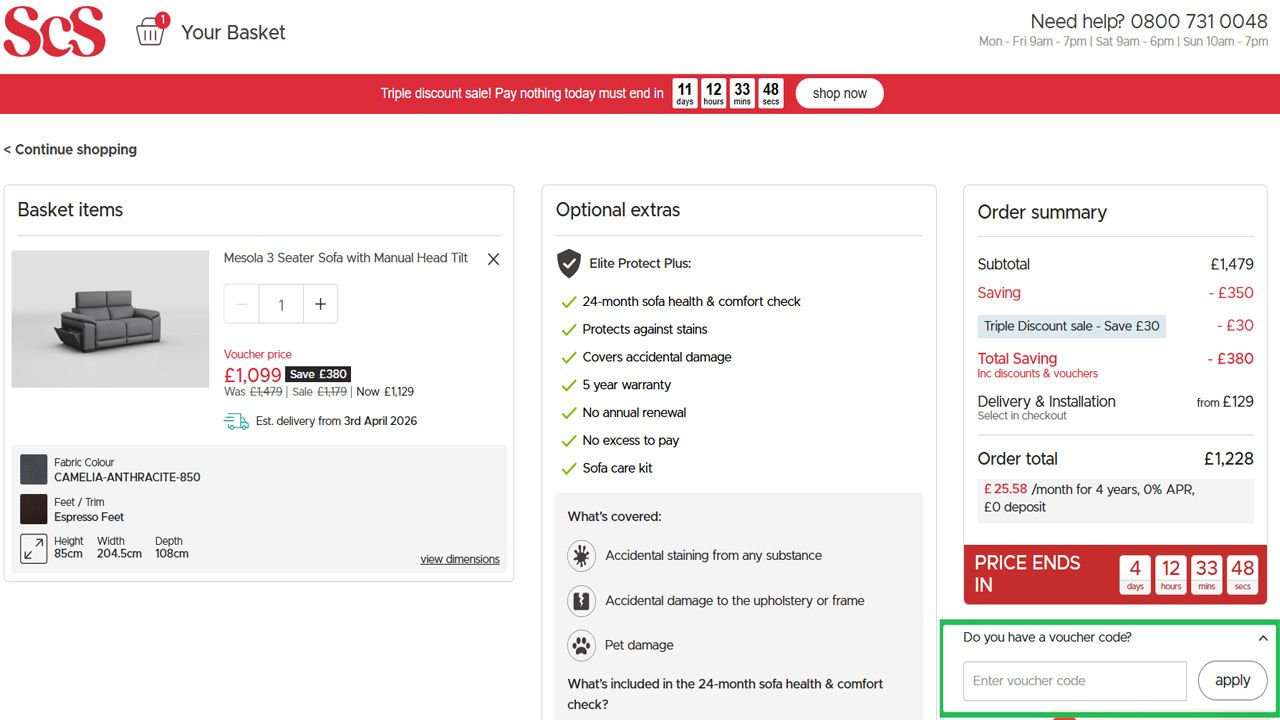Click the accidental staining icon
The height and width of the screenshot is (720, 1280).
click(x=581, y=555)
